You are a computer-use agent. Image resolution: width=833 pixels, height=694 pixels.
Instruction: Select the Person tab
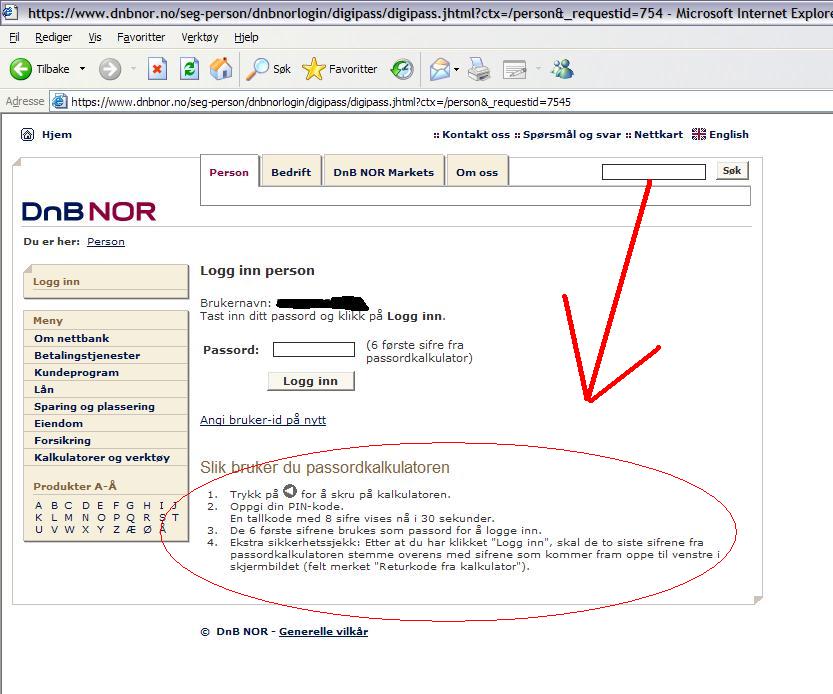click(x=229, y=172)
